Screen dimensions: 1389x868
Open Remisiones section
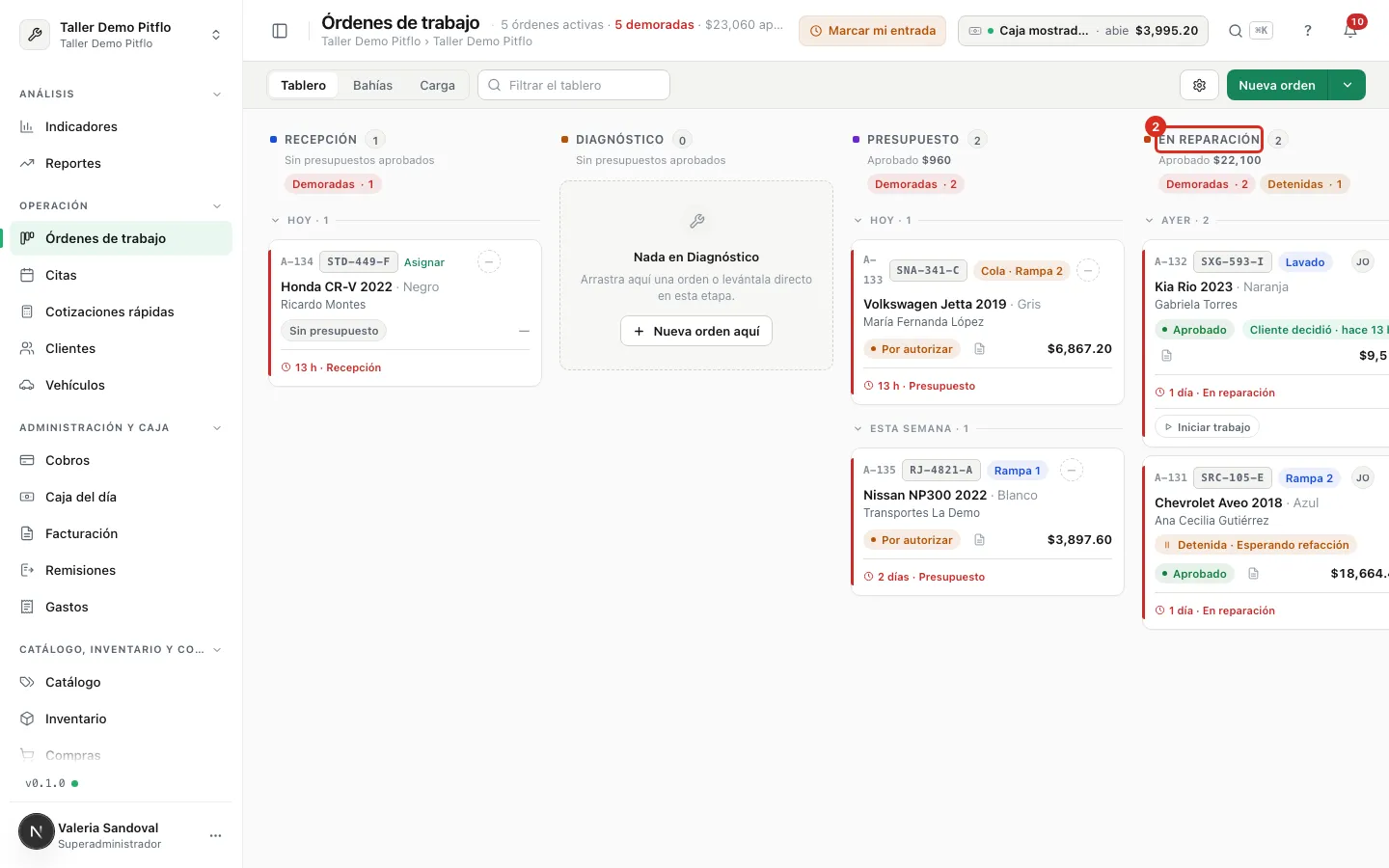click(121, 570)
